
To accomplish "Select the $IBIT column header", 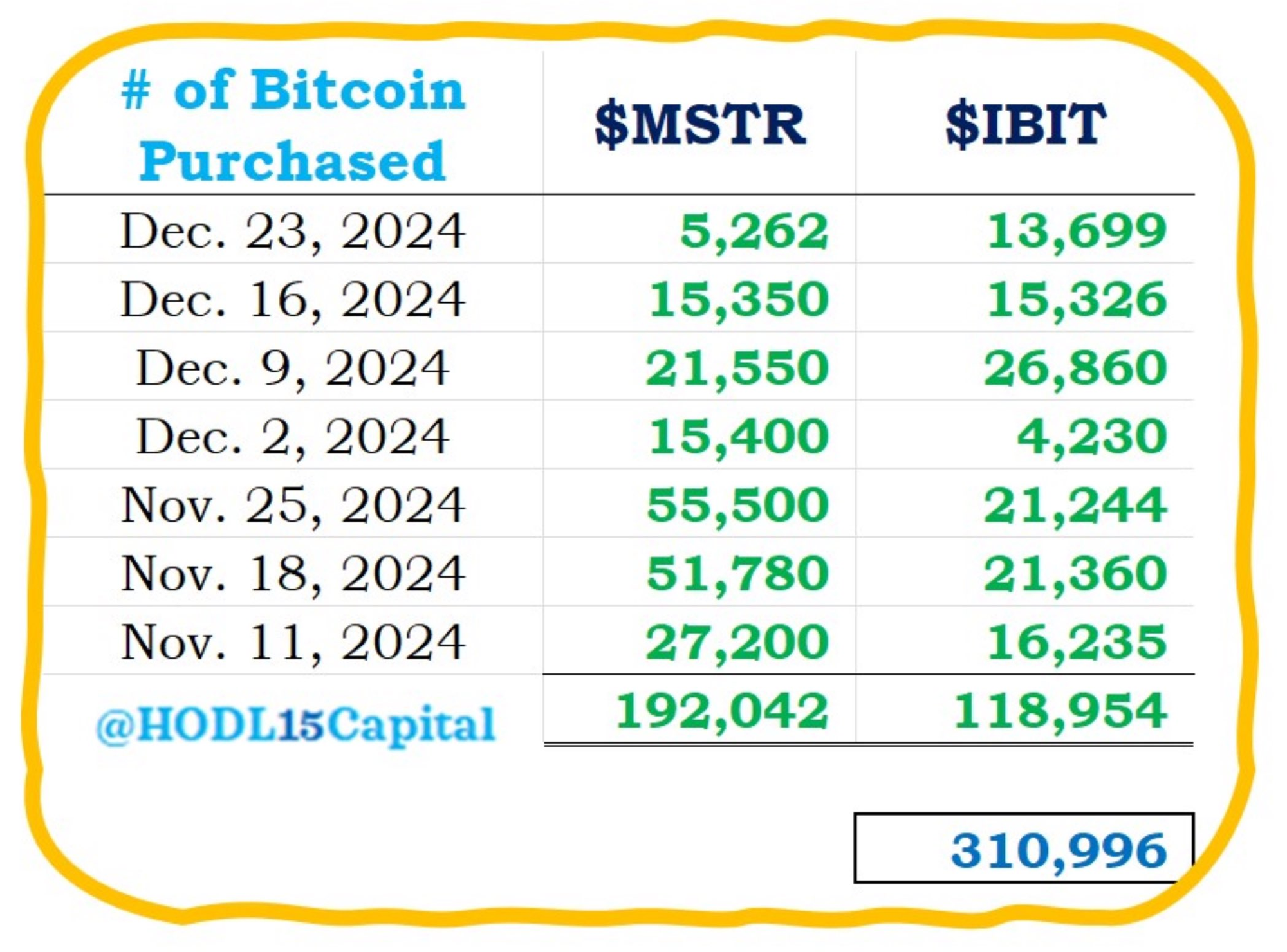I will (1026, 124).
